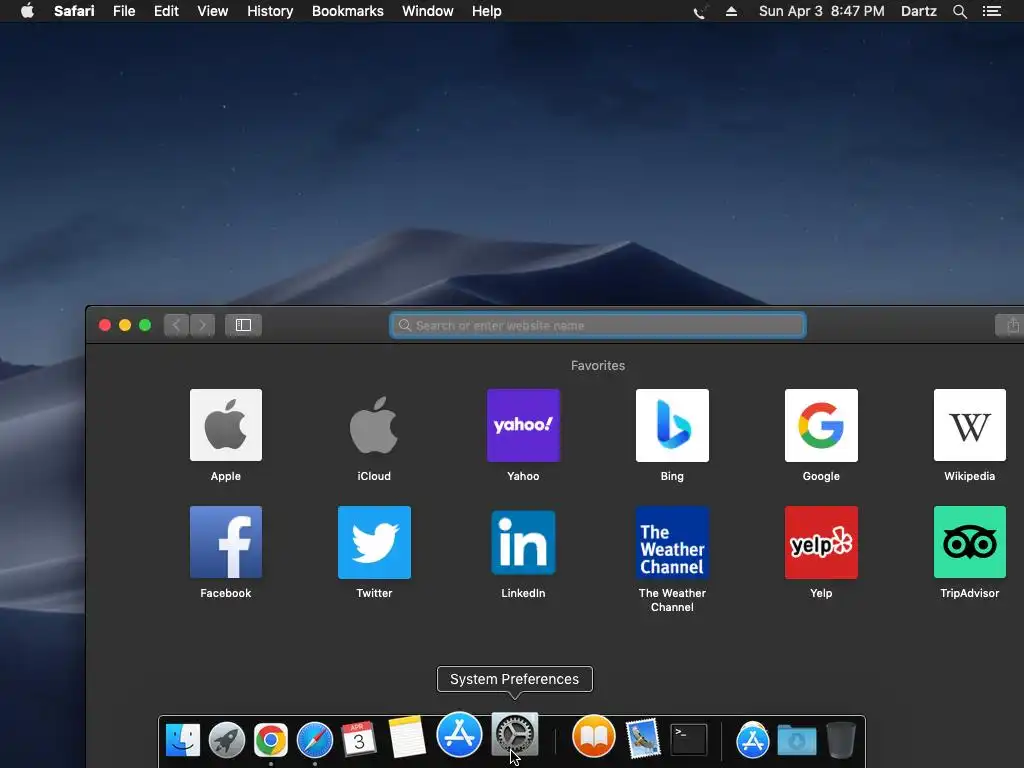Open the Notification Center list icon

[991, 11]
